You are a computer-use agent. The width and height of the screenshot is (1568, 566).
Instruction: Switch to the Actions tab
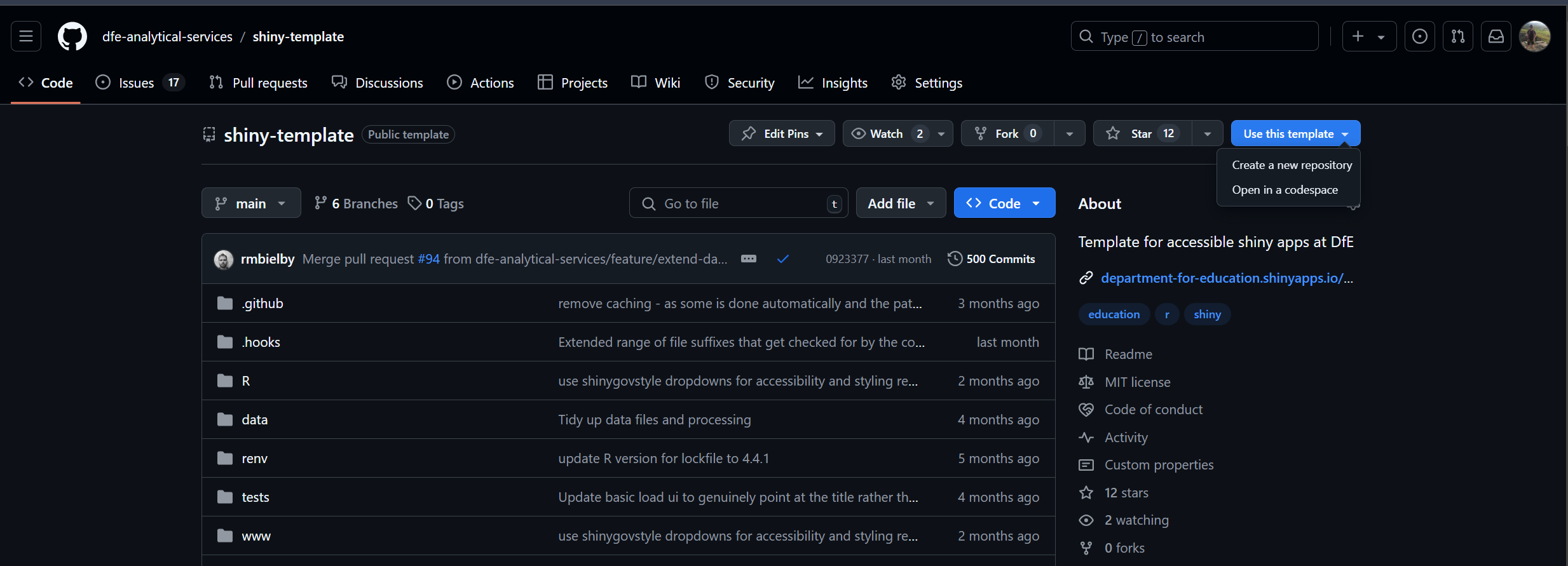coord(481,83)
